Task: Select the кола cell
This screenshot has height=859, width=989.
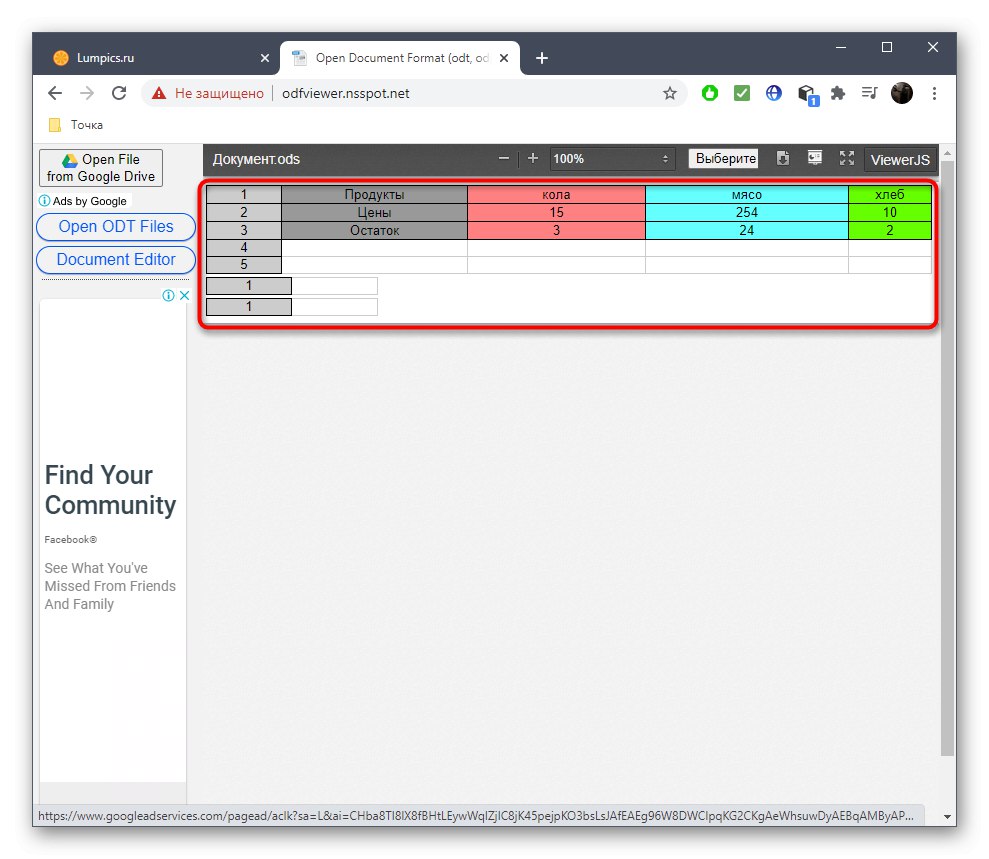Action: pos(556,195)
